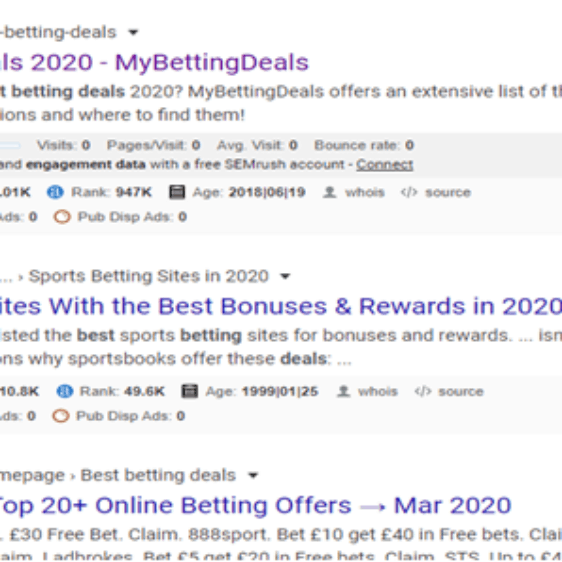Click orange Pub Disp Ads icon, second result
562x562 pixels.
click(x=61, y=416)
